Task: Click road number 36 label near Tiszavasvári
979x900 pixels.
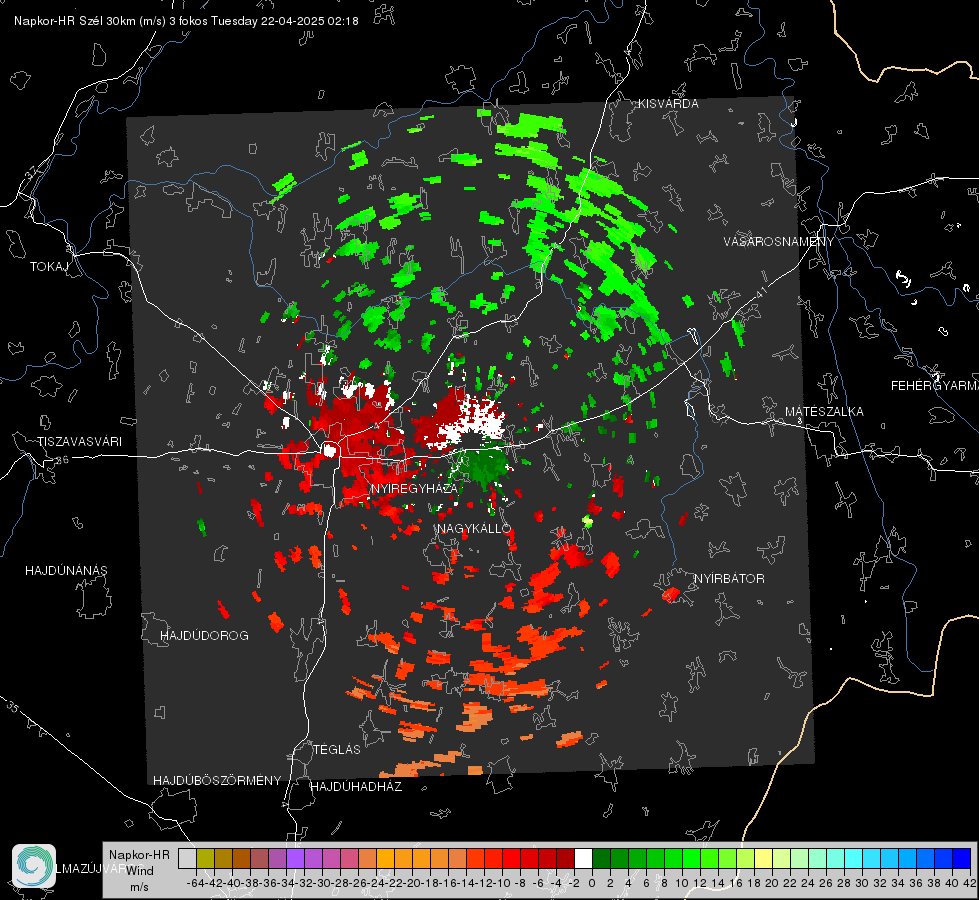Action: point(62,460)
